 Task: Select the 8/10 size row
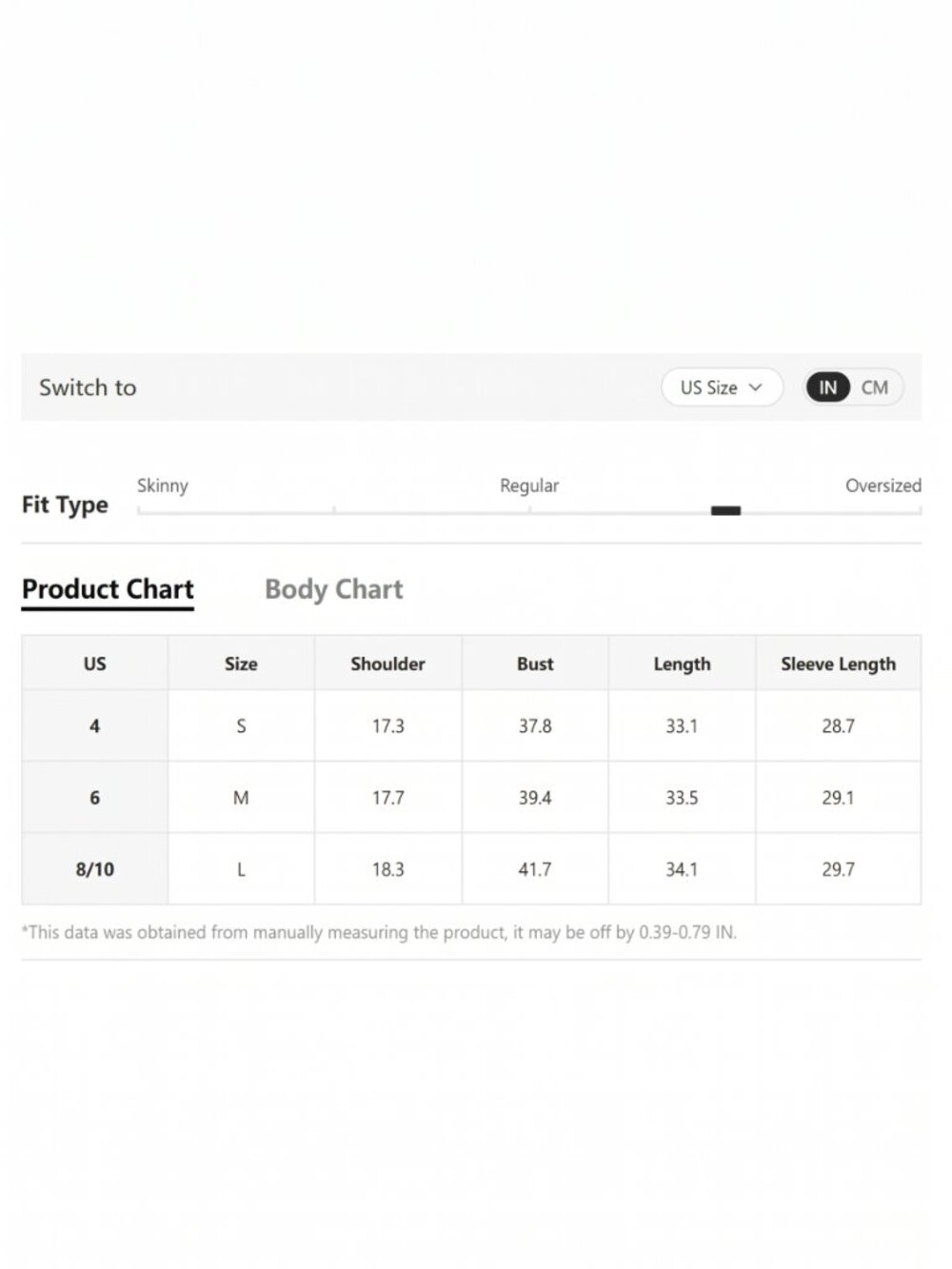click(x=471, y=869)
